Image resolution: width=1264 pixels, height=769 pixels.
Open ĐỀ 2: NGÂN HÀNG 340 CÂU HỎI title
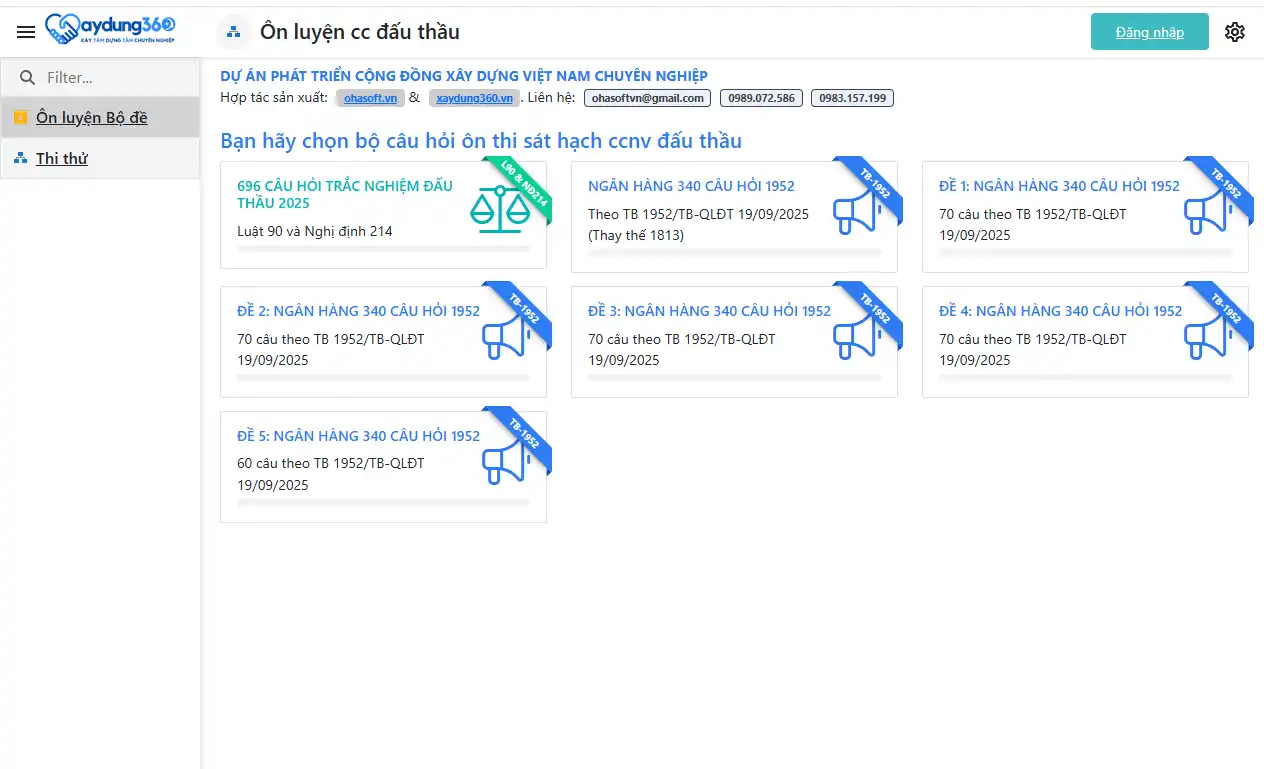pos(358,311)
